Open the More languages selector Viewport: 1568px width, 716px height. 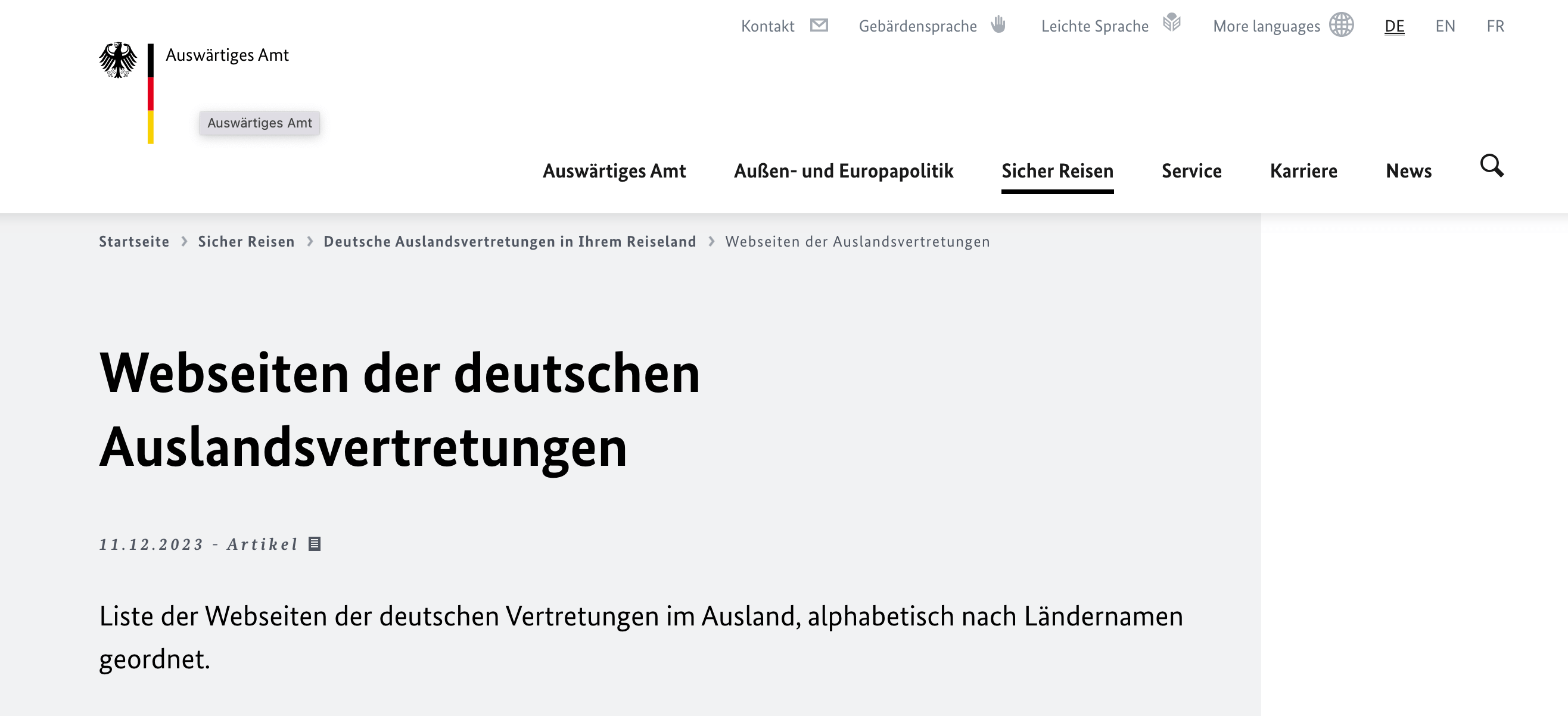(x=1266, y=26)
